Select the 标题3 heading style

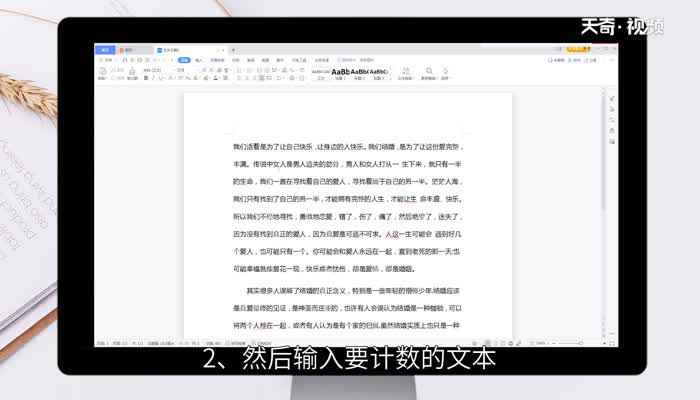pyautogui.click(x=378, y=74)
